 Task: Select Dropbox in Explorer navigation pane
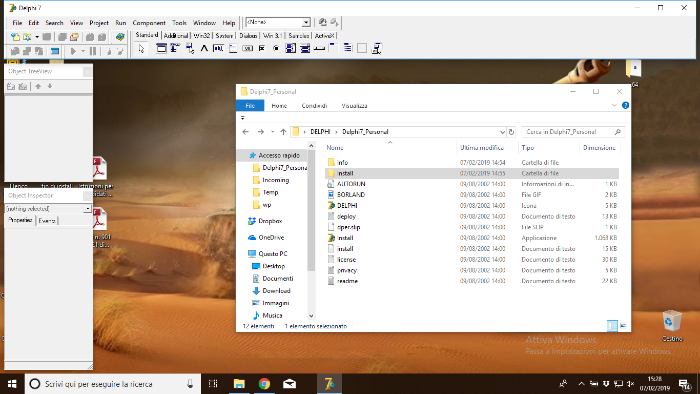(270, 221)
